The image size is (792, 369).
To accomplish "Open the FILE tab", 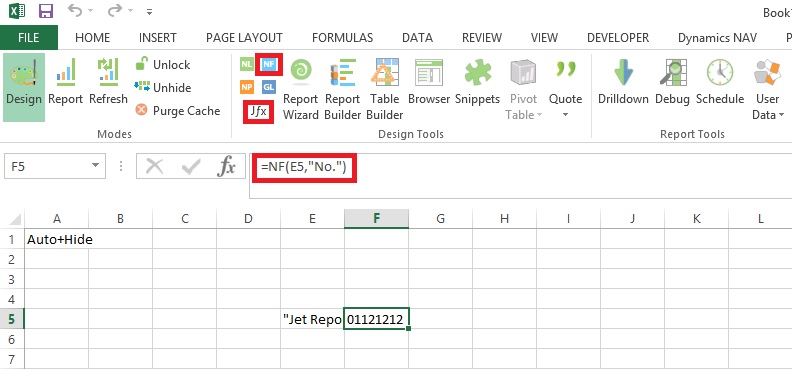I will pos(29,38).
